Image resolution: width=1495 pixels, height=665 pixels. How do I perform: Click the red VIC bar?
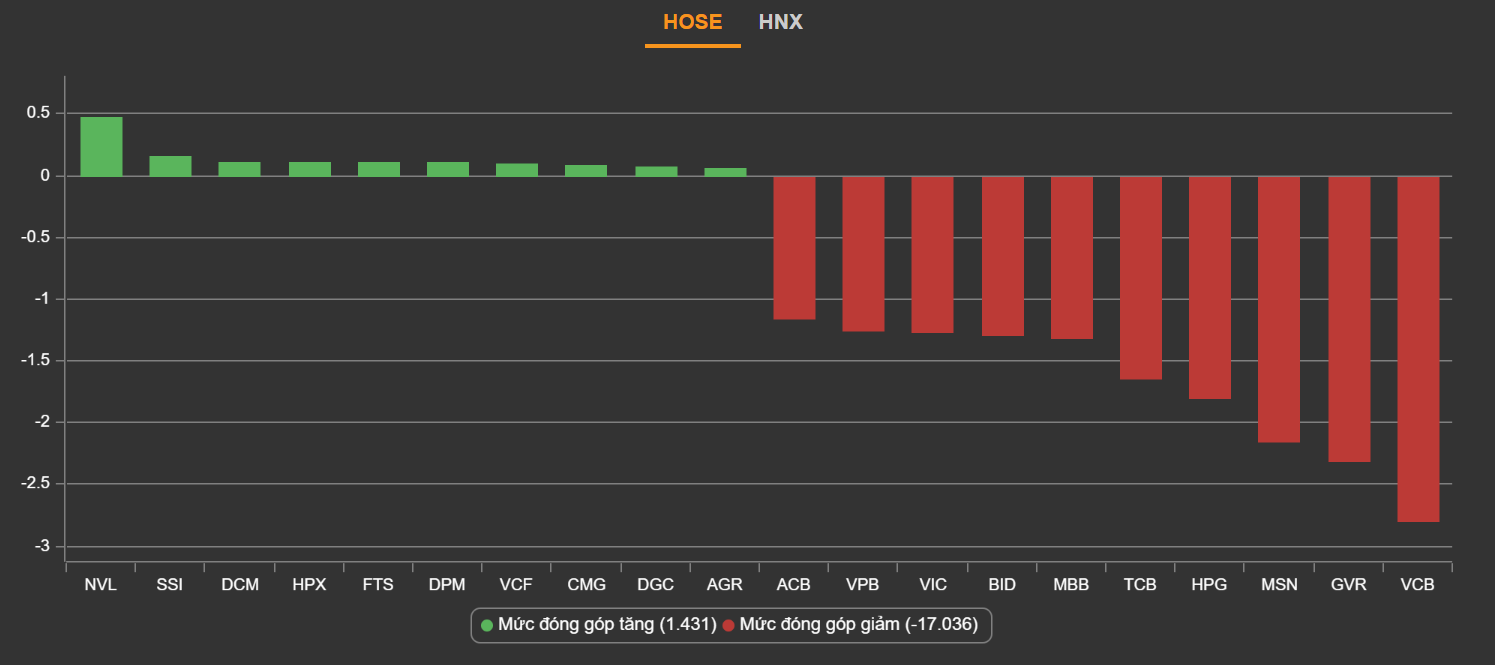pos(932,254)
